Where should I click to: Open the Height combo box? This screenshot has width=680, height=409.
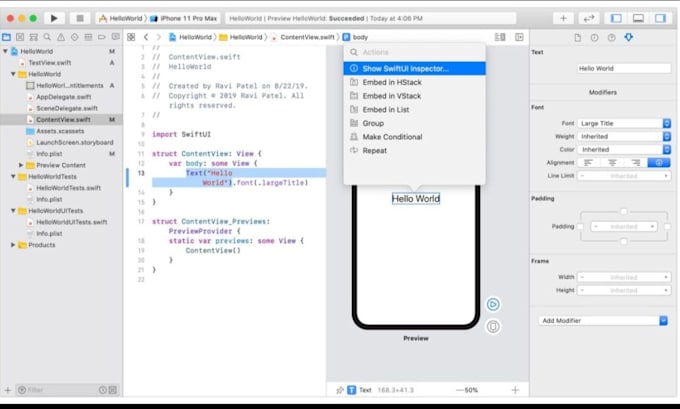(x=624, y=290)
